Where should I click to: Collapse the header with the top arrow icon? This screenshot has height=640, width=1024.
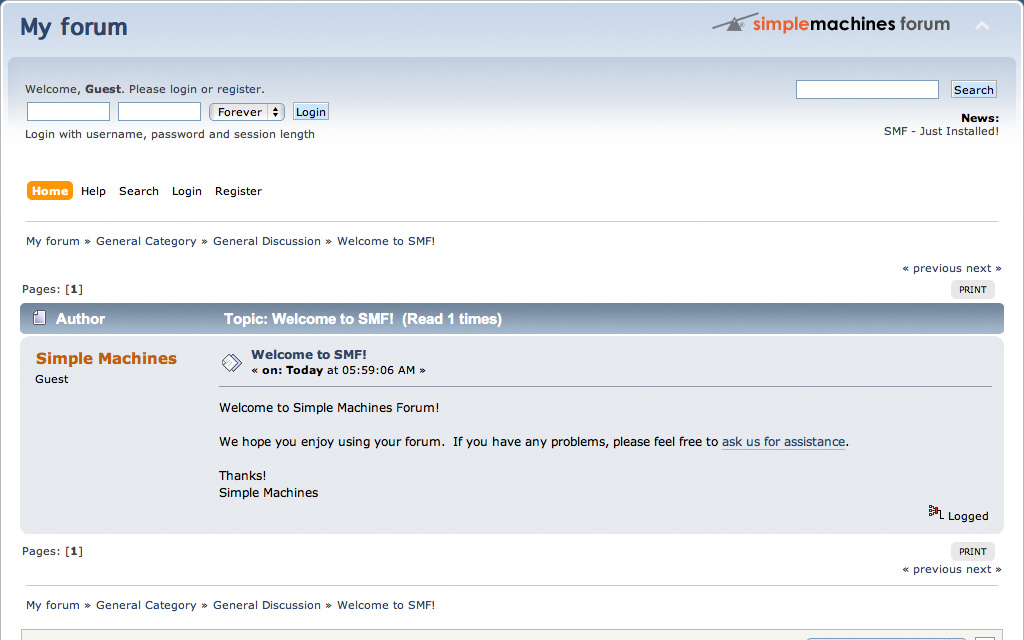982,26
